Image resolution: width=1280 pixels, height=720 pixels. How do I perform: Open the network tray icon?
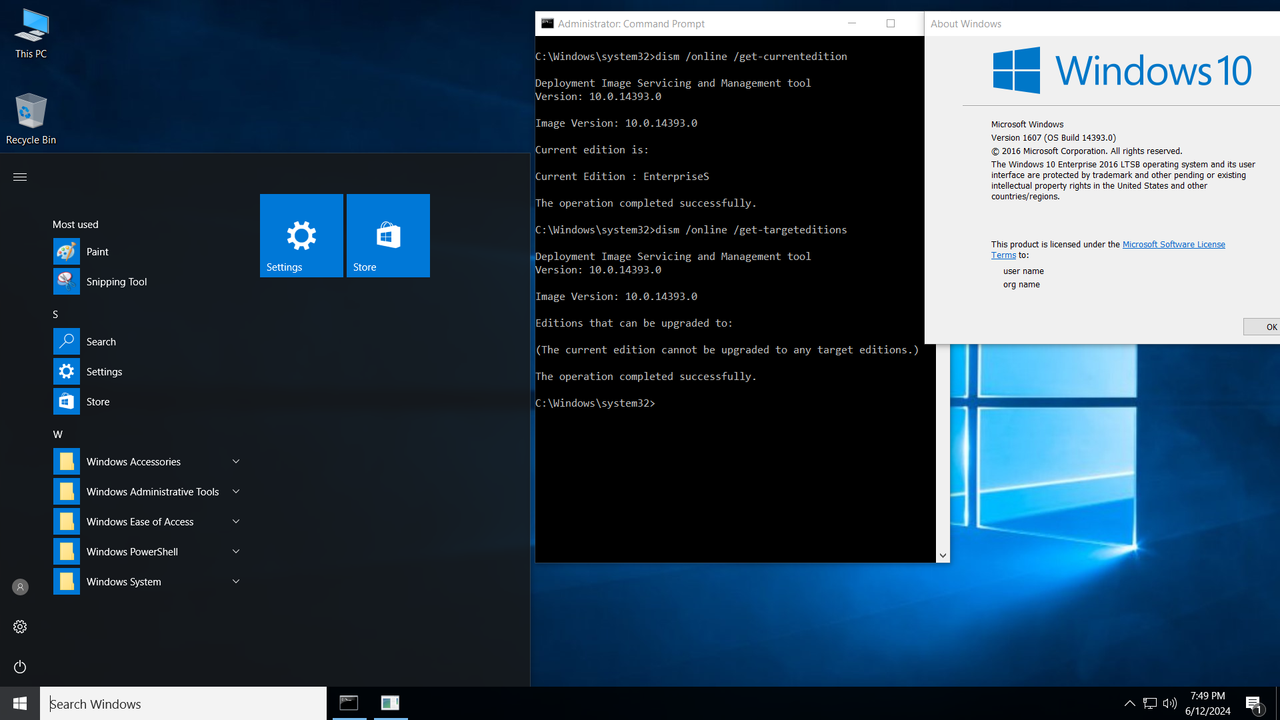pyautogui.click(x=1150, y=704)
